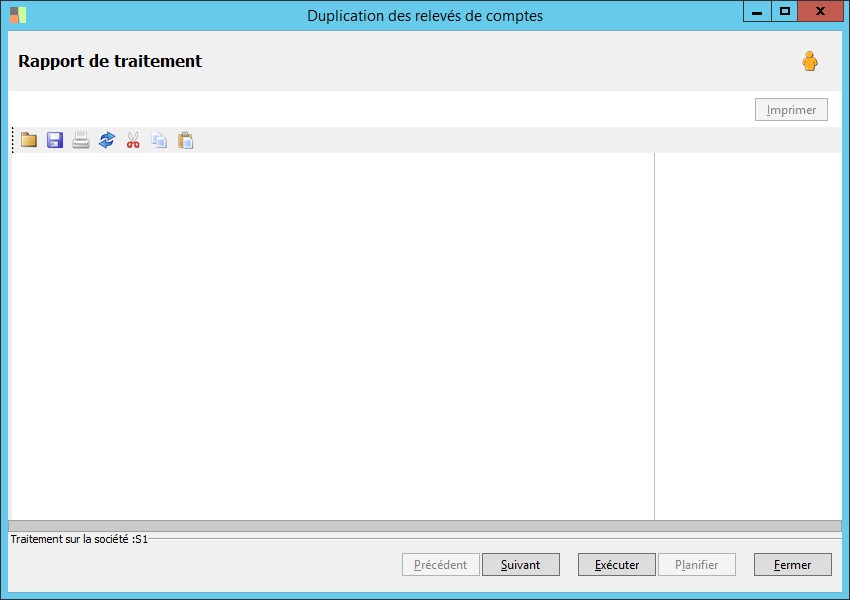Run the process with the Exécuter button
The width and height of the screenshot is (850, 600).
[617, 565]
